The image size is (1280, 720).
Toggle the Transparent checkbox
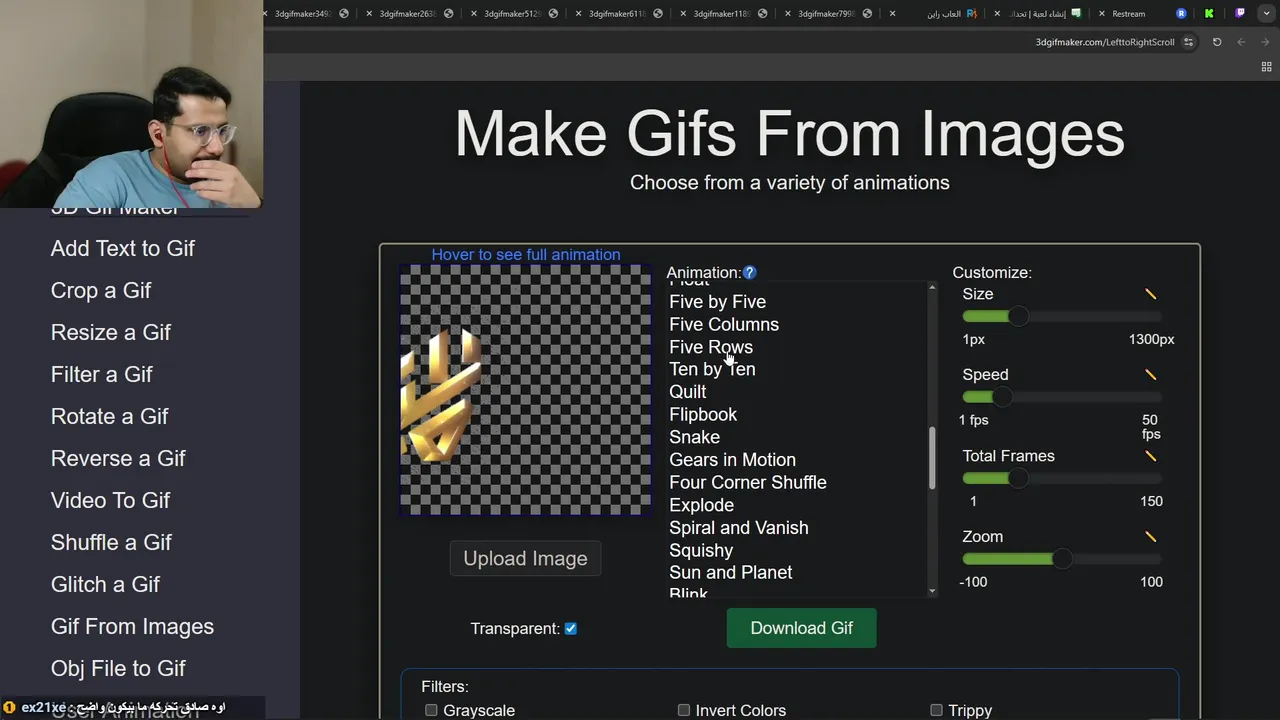pyautogui.click(x=571, y=629)
